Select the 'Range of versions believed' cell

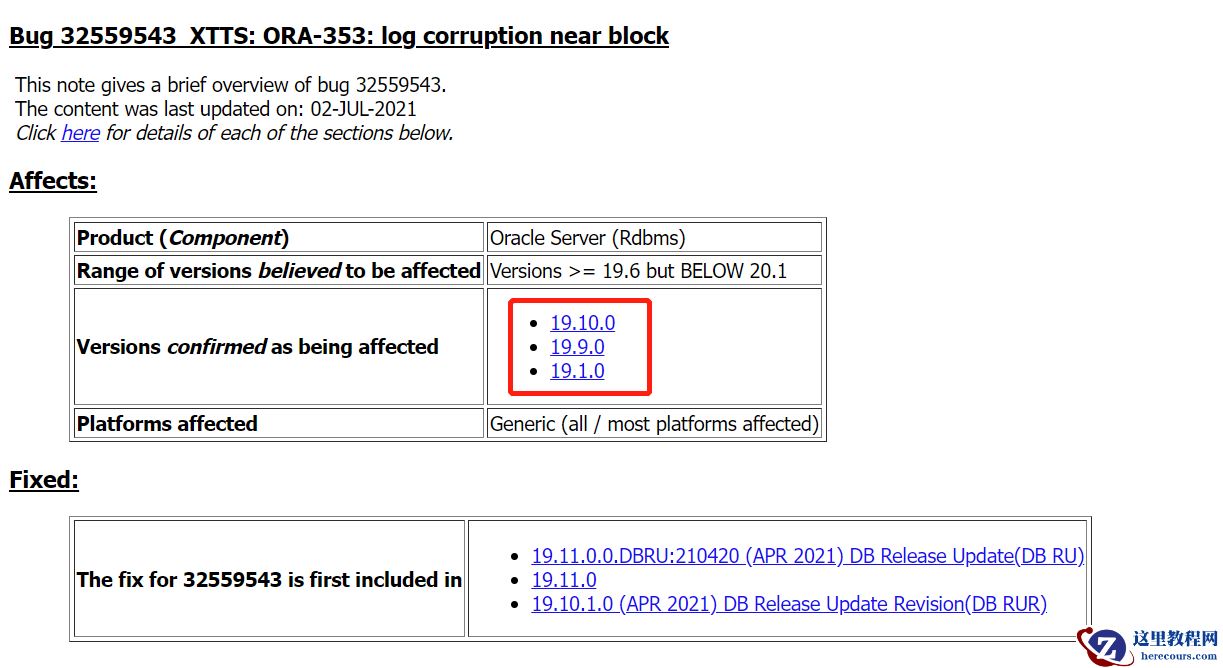pyautogui.click(x=279, y=271)
